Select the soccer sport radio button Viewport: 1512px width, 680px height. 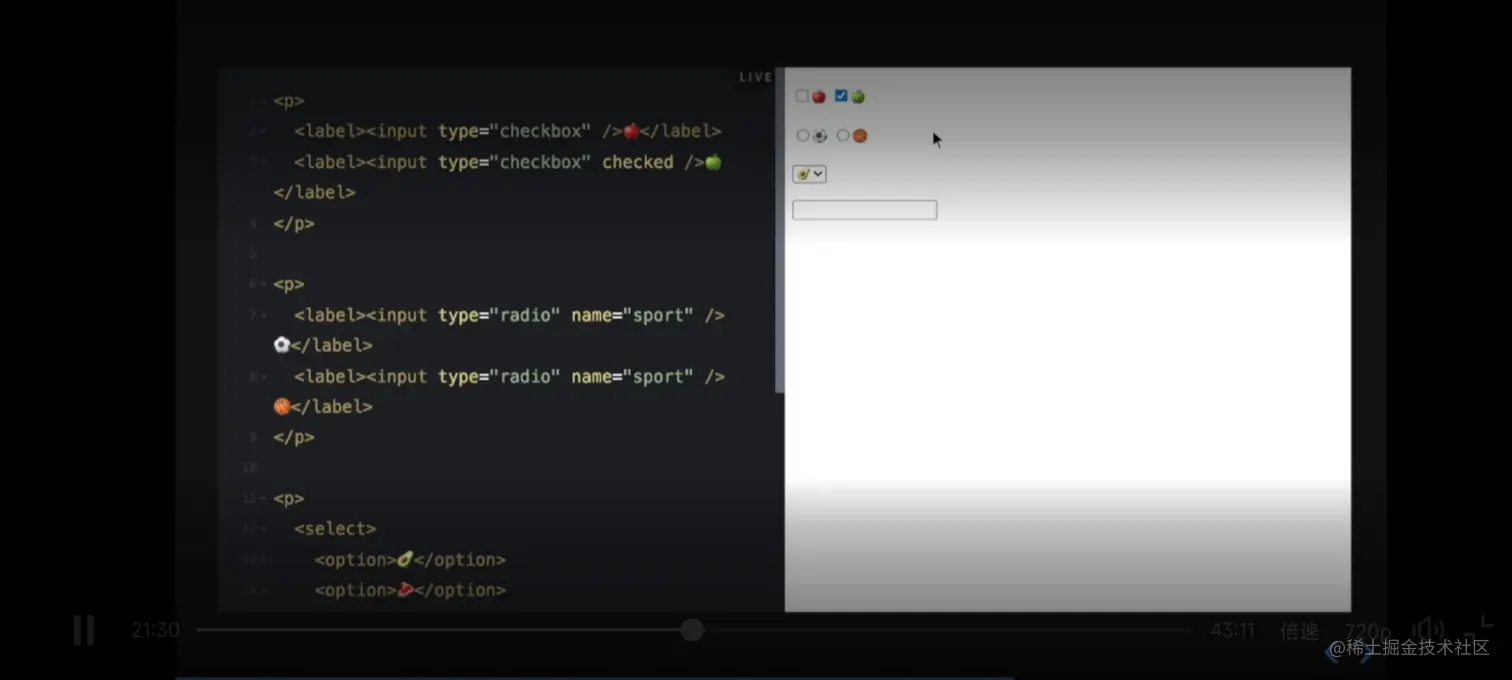click(803, 135)
